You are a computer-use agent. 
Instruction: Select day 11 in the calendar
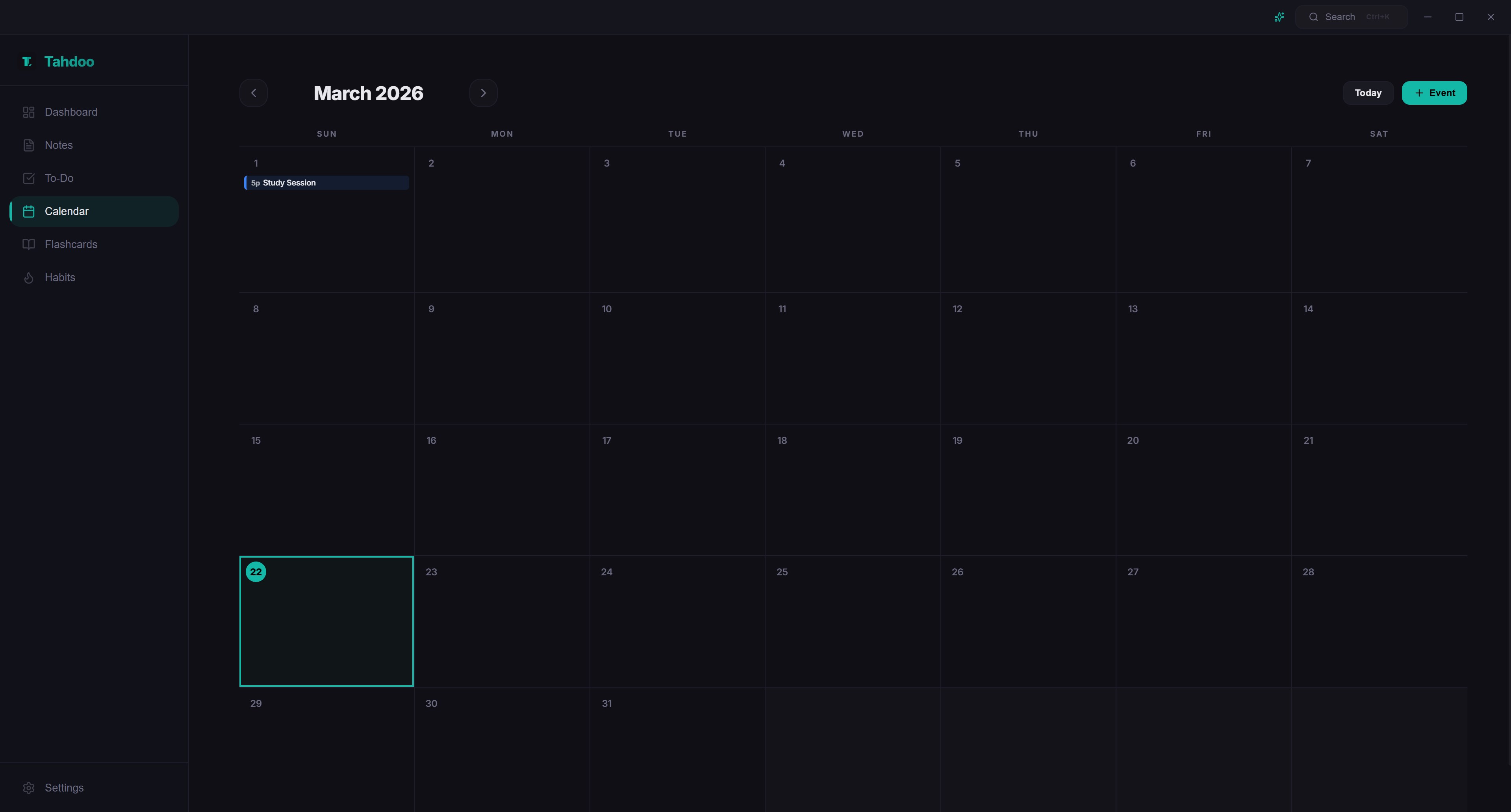tap(852, 358)
